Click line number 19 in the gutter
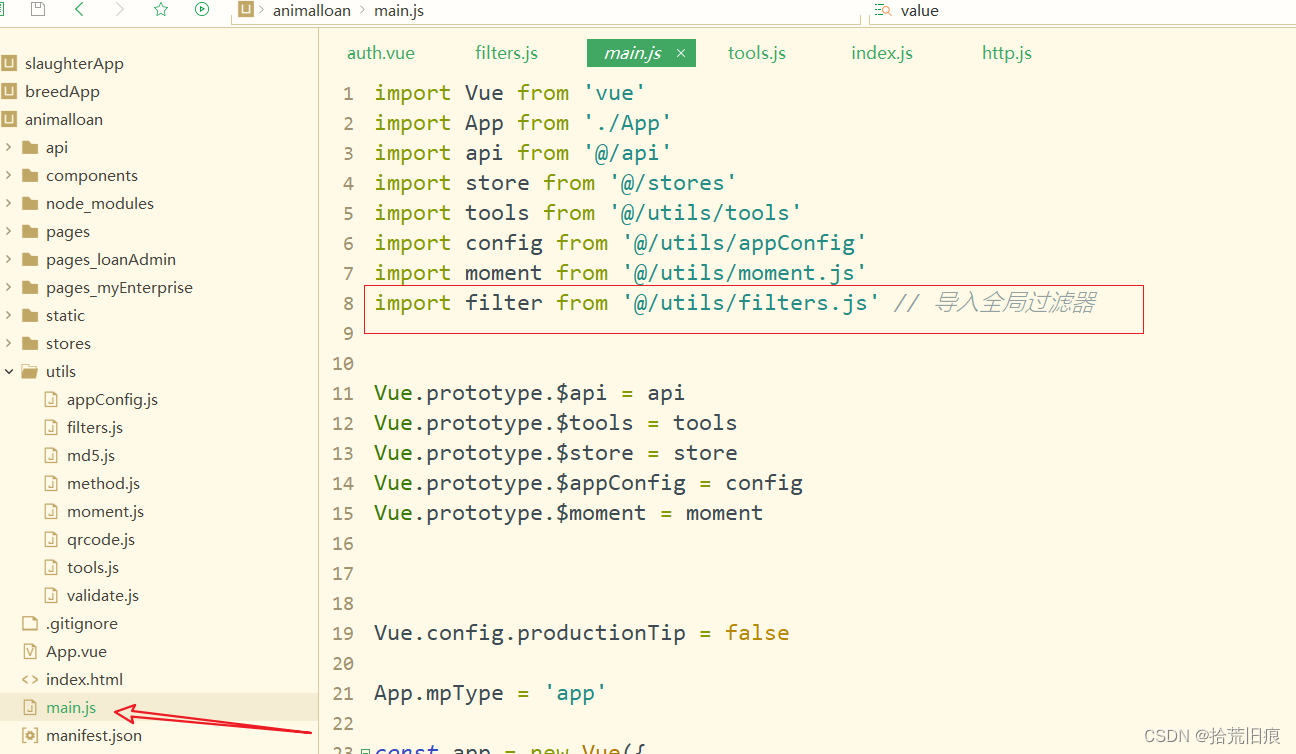The image size is (1296, 754). (343, 633)
